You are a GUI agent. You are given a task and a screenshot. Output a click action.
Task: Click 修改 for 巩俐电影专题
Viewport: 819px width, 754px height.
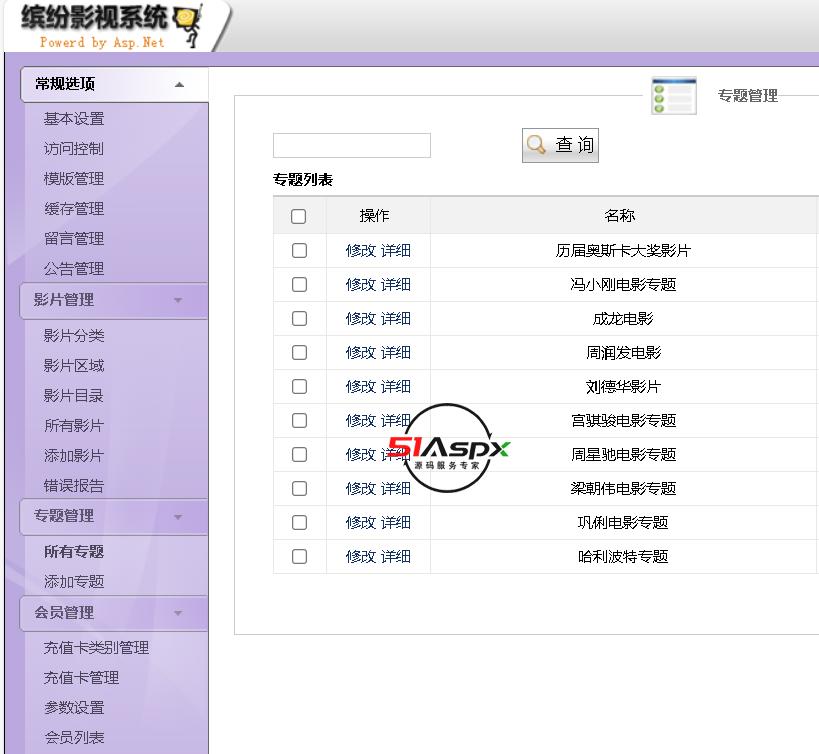click(x=361, y=522)
